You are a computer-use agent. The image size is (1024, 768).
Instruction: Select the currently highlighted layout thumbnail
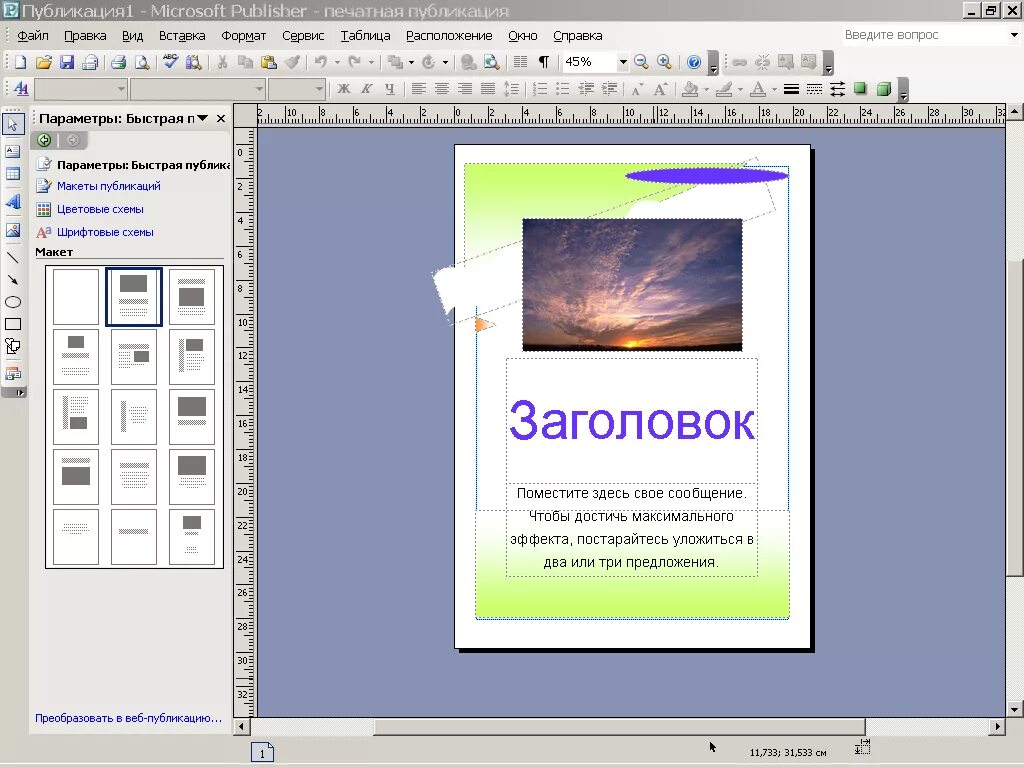(134, 296)
